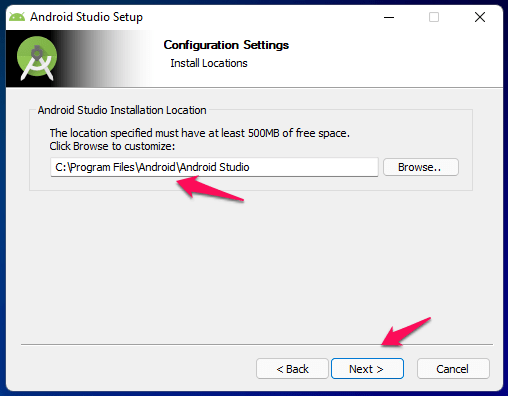Click the 'Install Locations' subtitle
Viewport: 508px width, 396px height.
pos(209,63)
